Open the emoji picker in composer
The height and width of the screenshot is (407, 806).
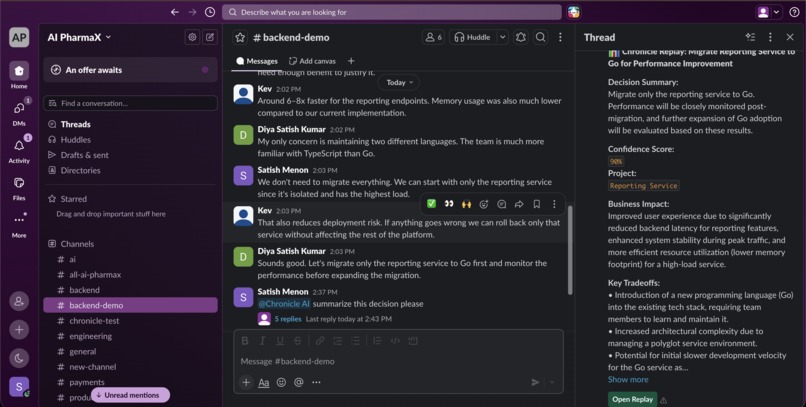pos(281,382)
